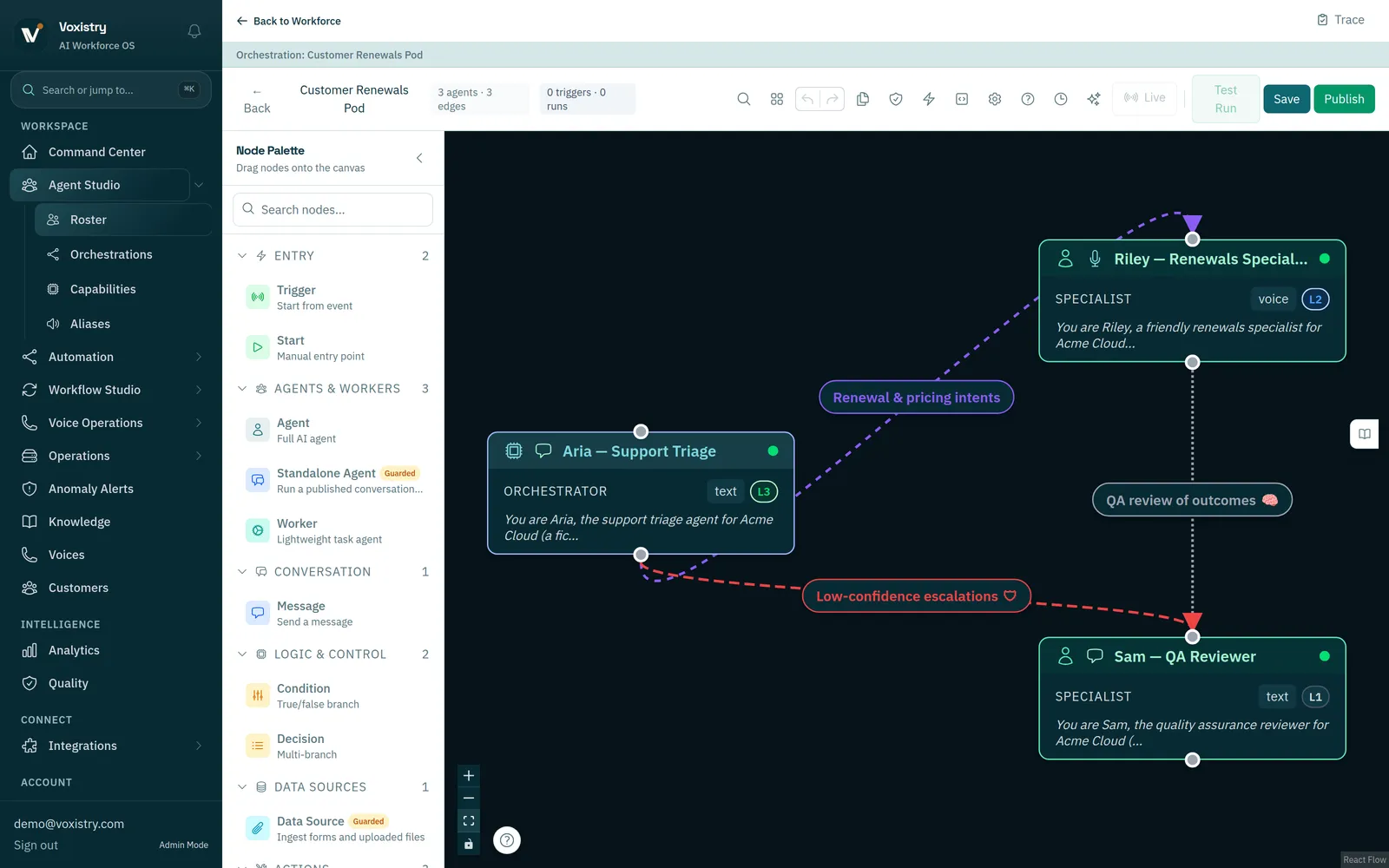Open the clock history icon

(1061, 99)
